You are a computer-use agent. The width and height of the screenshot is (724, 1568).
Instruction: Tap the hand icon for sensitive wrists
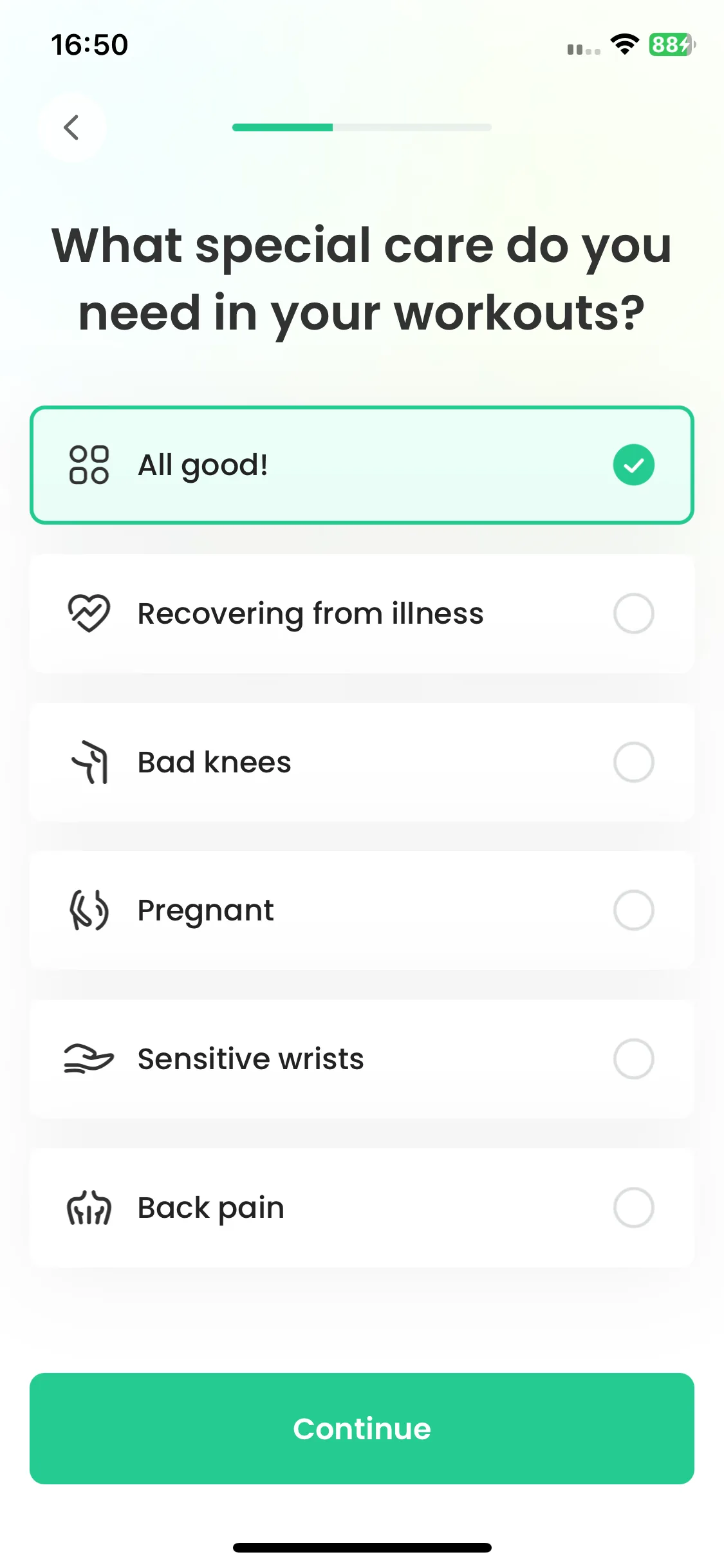click(89, 1059)
